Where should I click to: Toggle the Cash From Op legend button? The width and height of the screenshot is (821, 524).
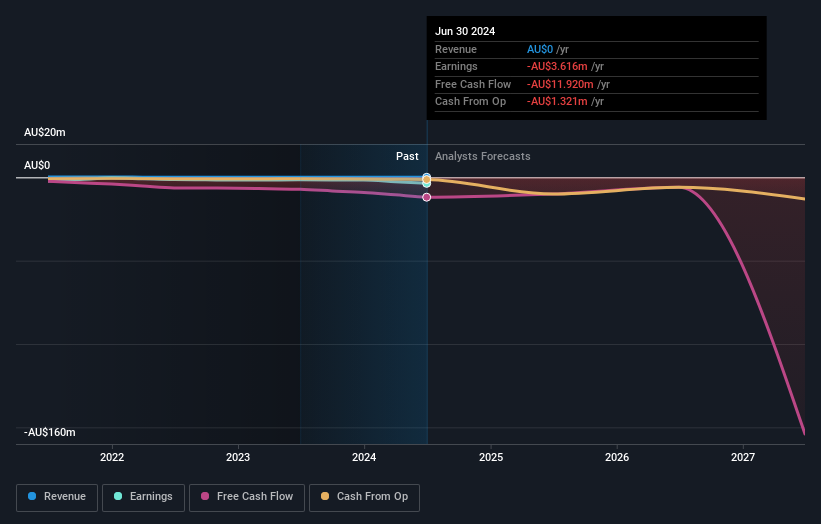[x=364, y=497]
